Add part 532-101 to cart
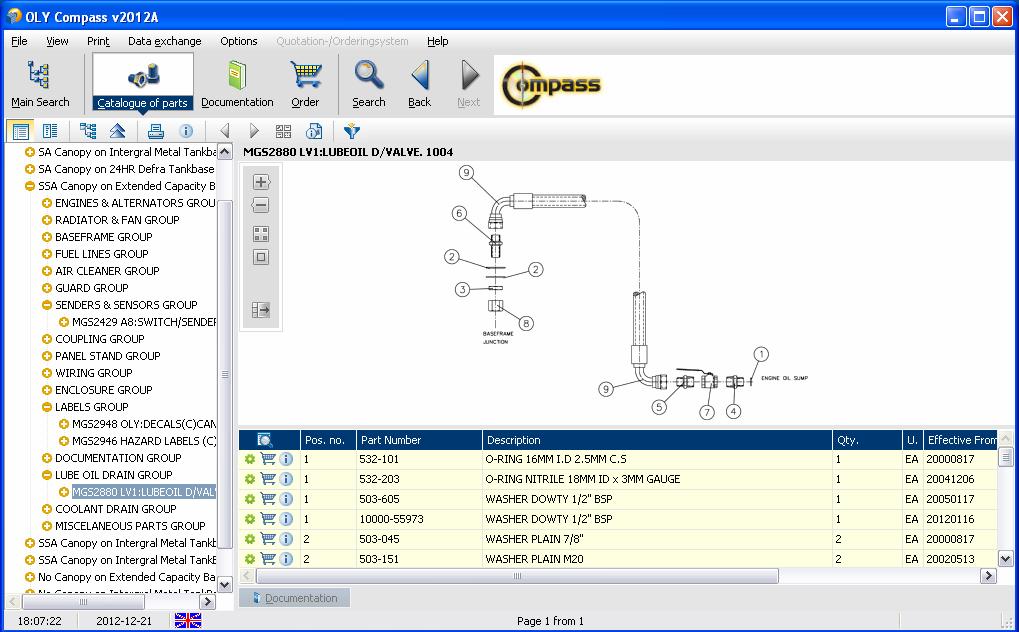Screen dimensions: 1019x632 point(268,459)
